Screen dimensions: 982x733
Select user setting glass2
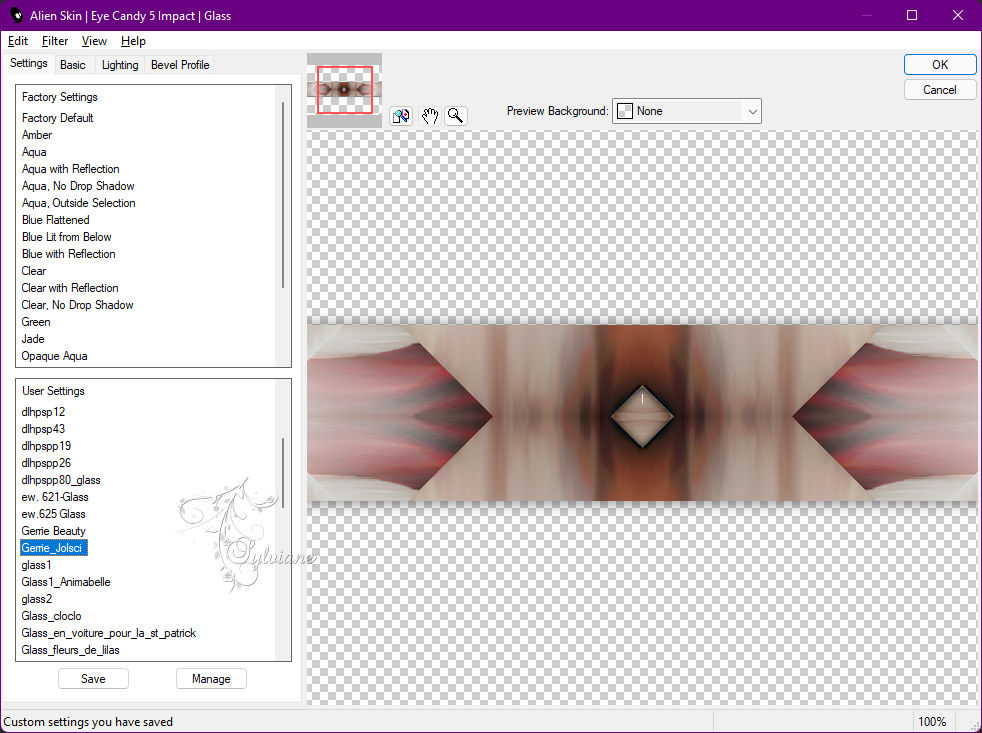pyautogui.click(x=36, y=599)
